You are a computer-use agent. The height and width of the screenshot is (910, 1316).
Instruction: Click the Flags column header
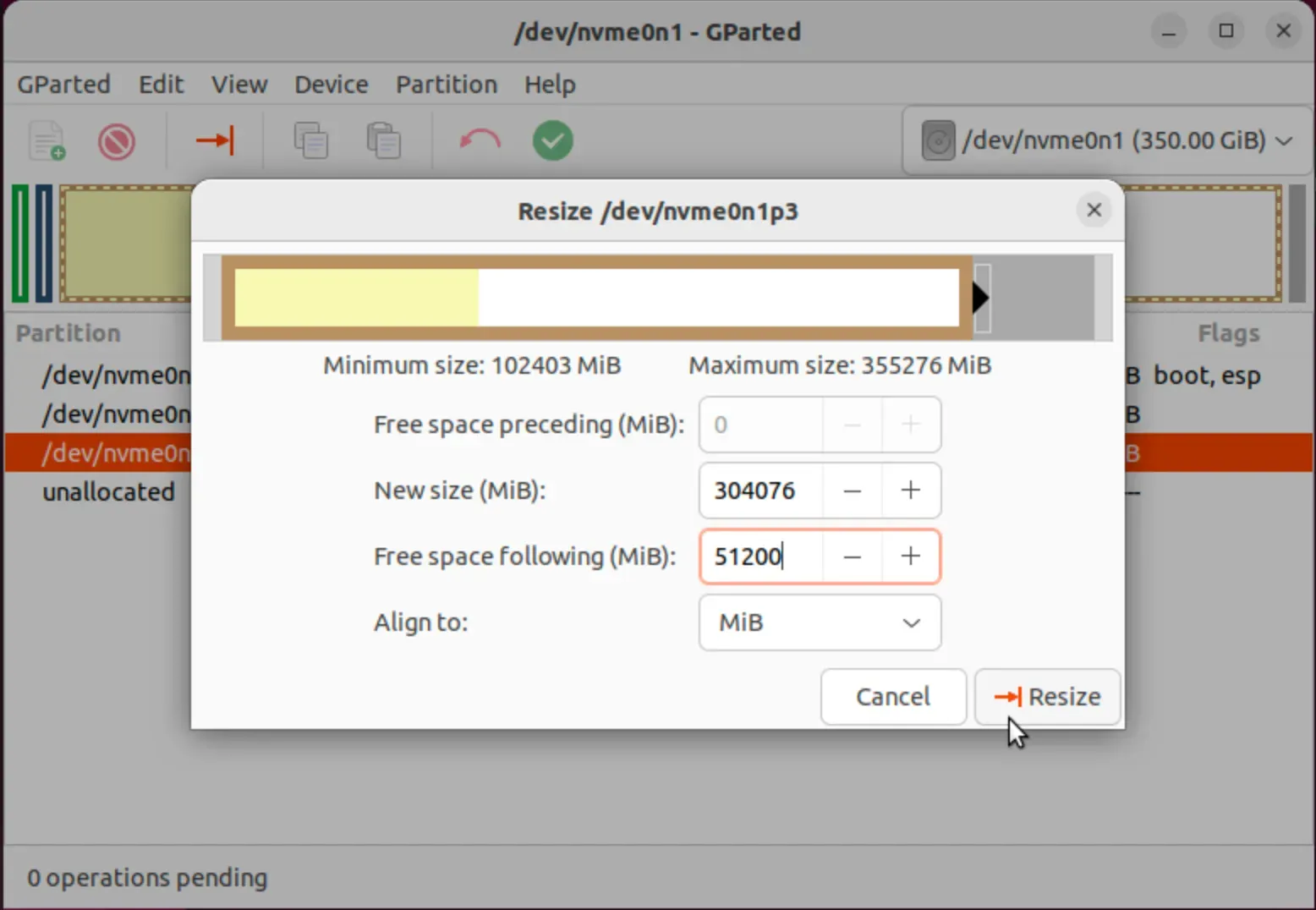point(1228,333)
